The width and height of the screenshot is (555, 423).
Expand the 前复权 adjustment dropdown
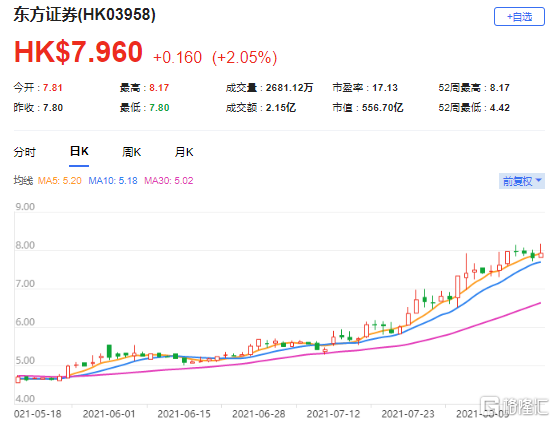[x=522, y=181]
